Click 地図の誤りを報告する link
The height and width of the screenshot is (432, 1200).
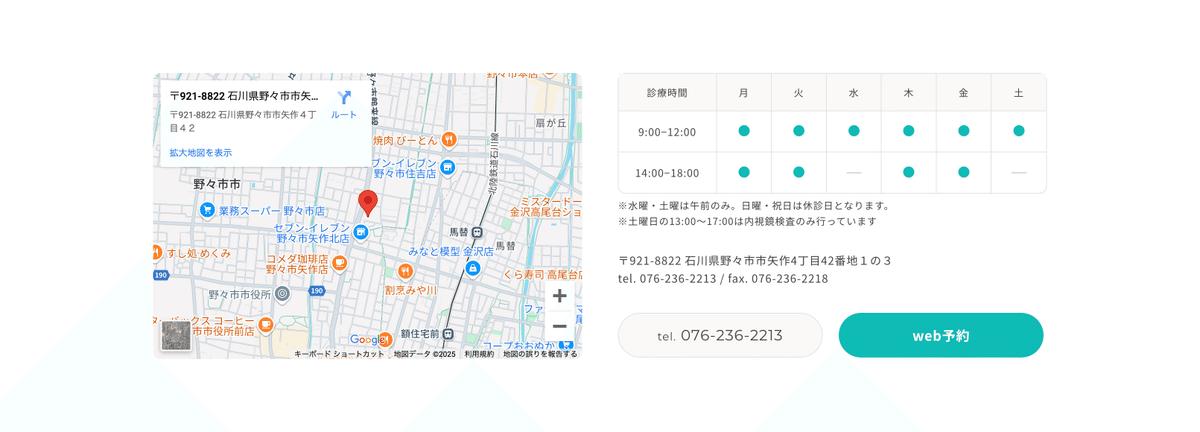540,354
